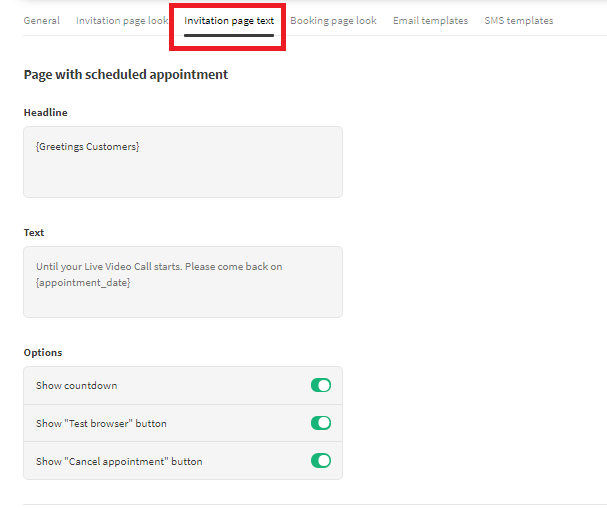Screen dimensions: 607x508
Task: Click the "Show countdown" option label
Action: pos(76,386)
